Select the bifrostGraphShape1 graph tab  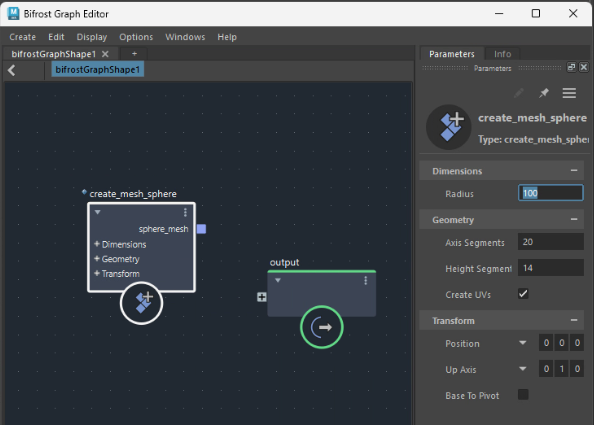coord(53,54)
